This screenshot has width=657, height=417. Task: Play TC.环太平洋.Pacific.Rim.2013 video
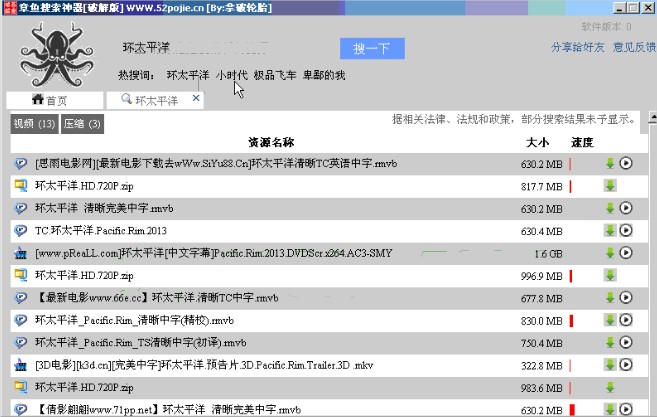click(626, 230)
